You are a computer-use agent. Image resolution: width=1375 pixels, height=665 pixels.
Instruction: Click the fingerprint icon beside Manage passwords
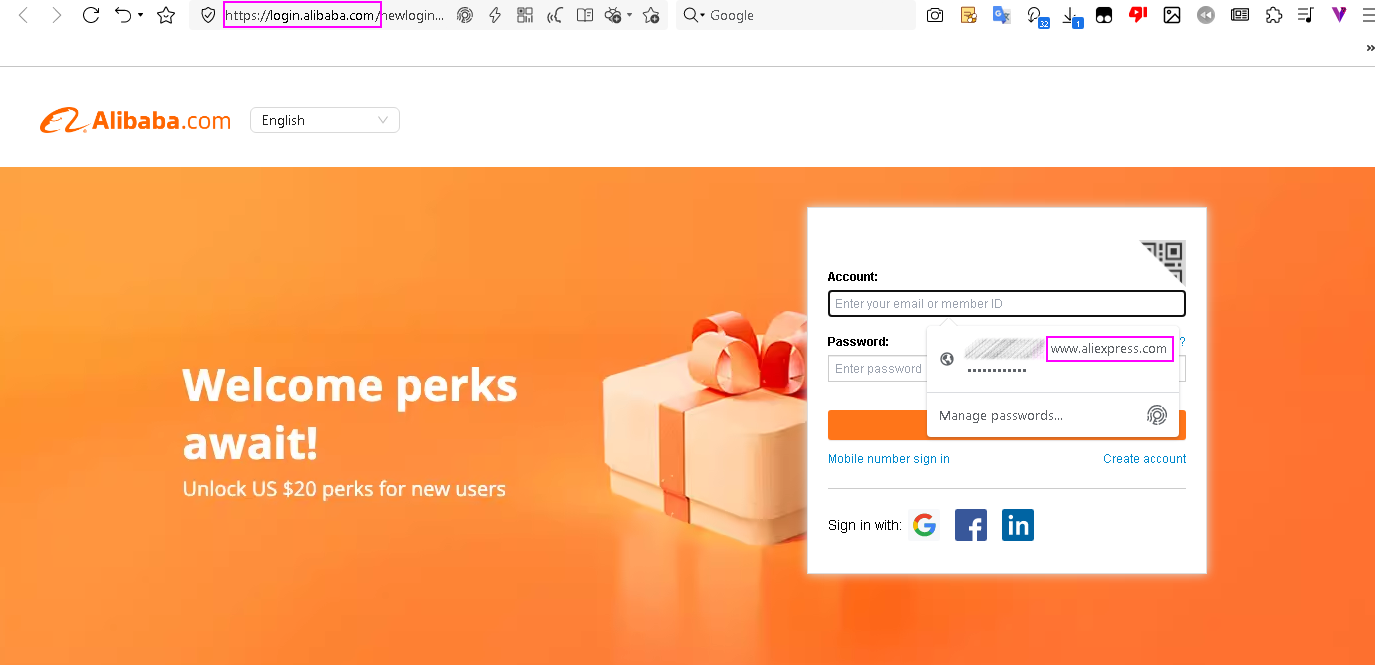[1157, 415]
